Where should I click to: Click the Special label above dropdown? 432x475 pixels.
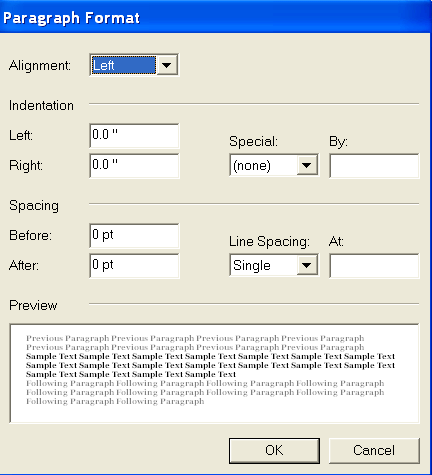[253, 141]
